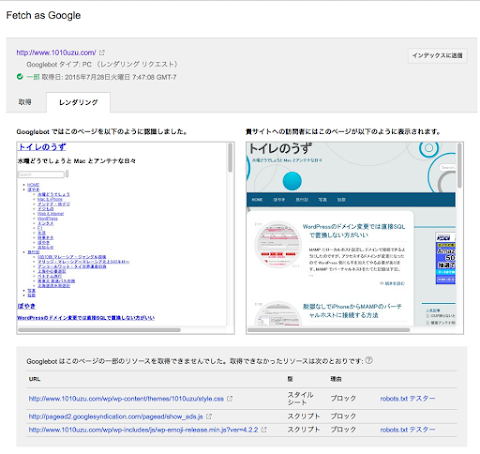Click the Googlebot preview vertical scrollbar
Viewport: 480px width, 454px height.
(230, 158)
